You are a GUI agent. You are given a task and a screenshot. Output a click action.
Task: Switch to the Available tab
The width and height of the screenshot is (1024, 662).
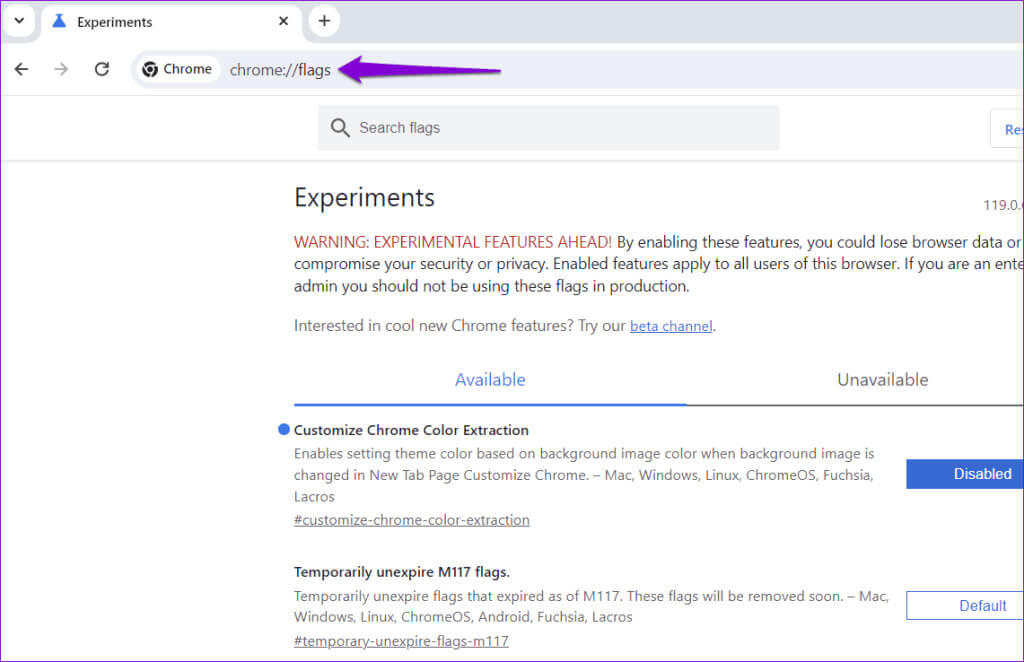490,380
